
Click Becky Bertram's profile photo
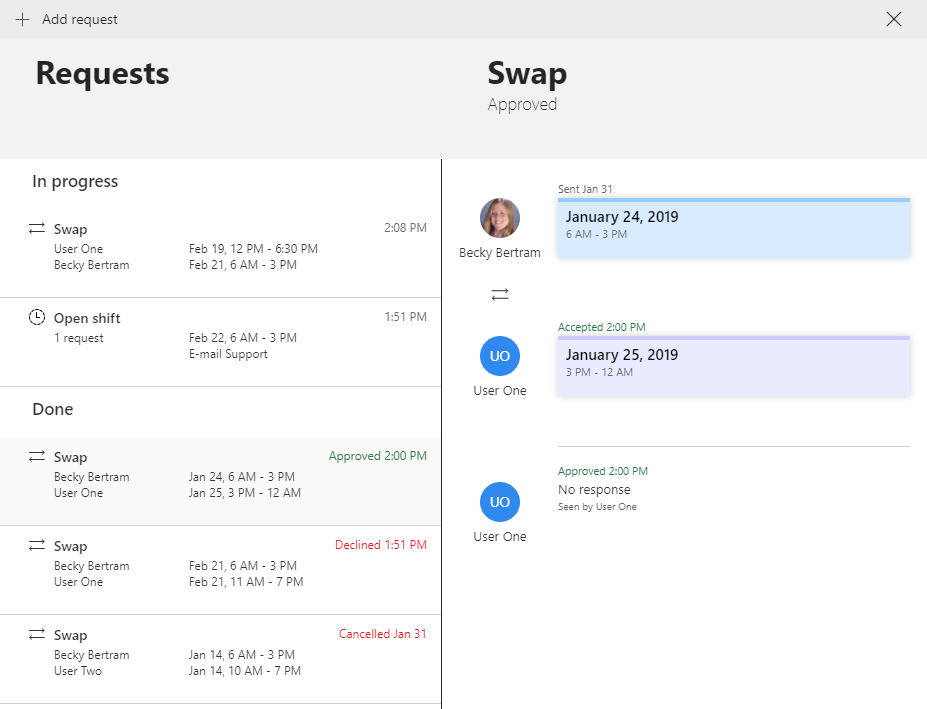[x=500, y=218]
